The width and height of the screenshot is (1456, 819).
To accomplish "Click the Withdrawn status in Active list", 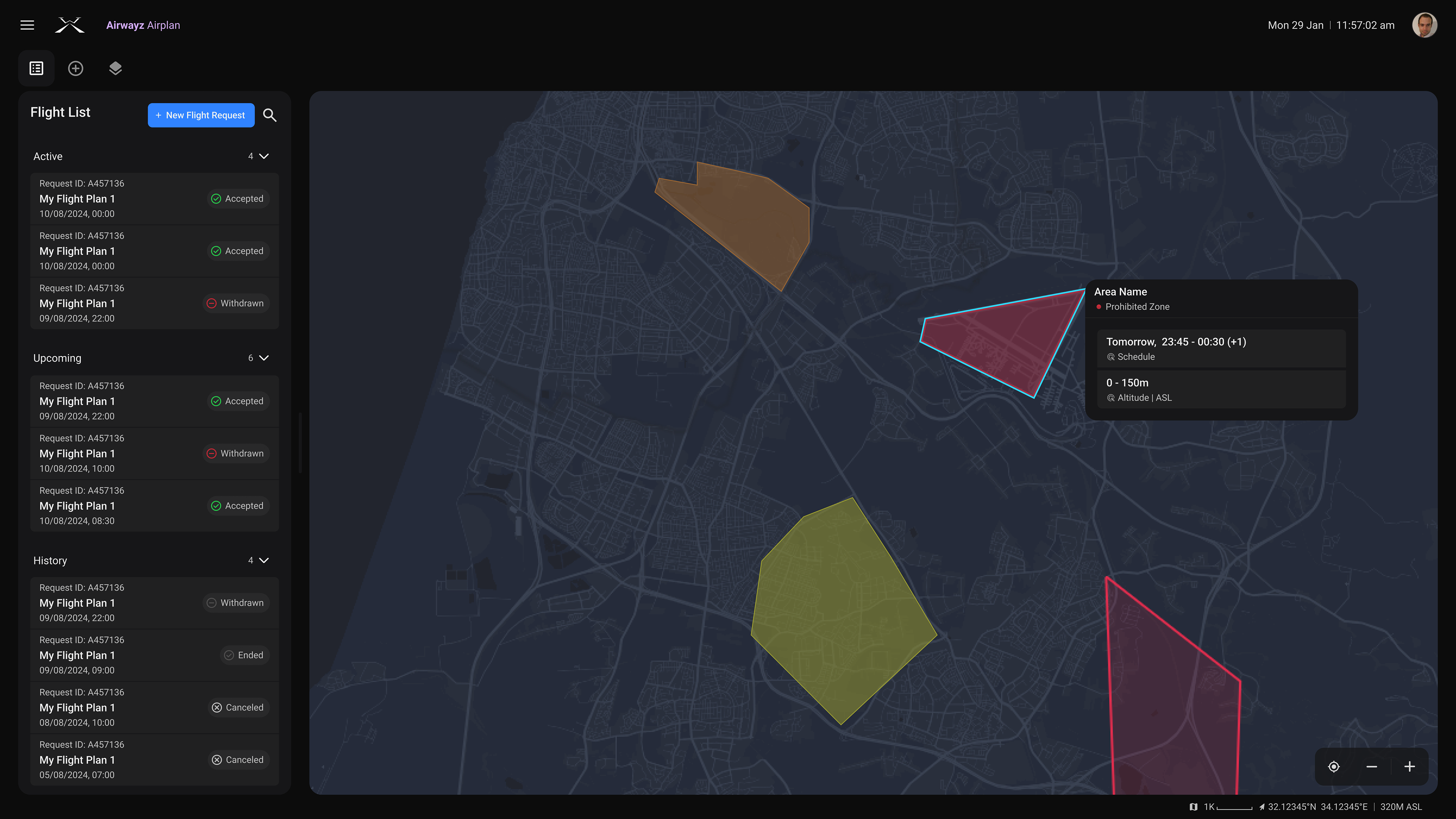I will (236, 303).
